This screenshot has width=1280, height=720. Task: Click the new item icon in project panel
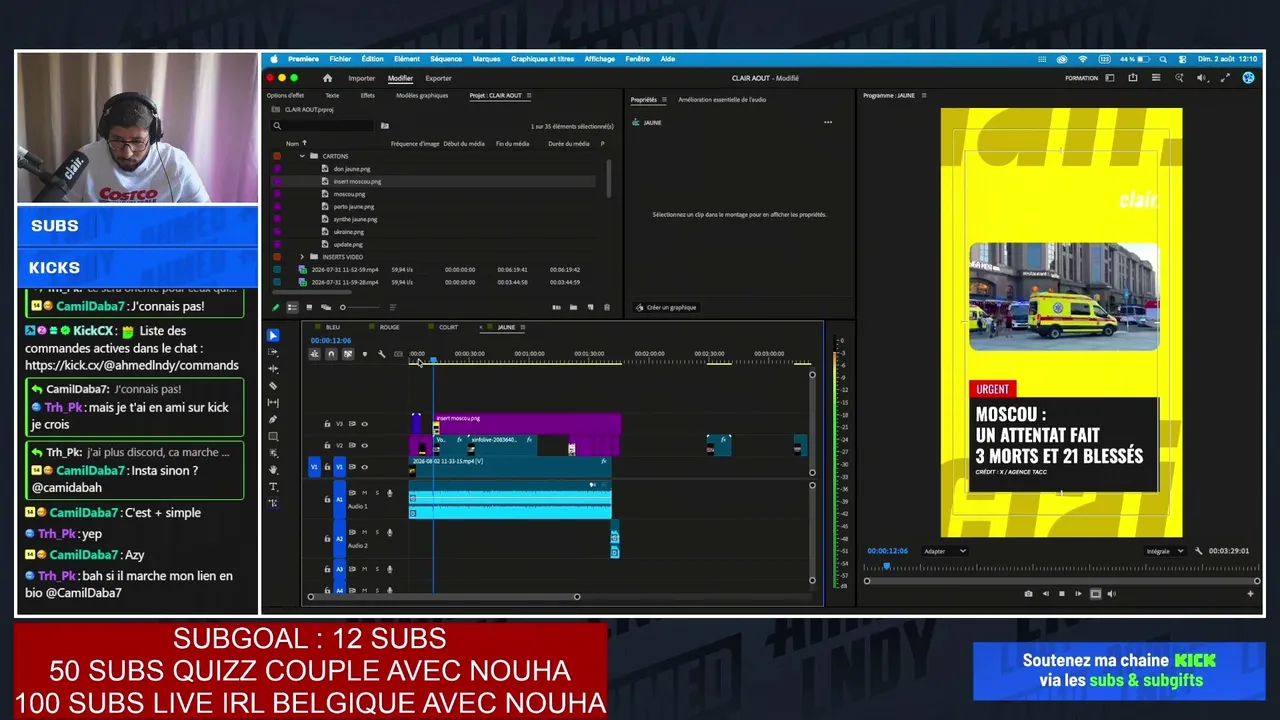[x=590, y=307]
